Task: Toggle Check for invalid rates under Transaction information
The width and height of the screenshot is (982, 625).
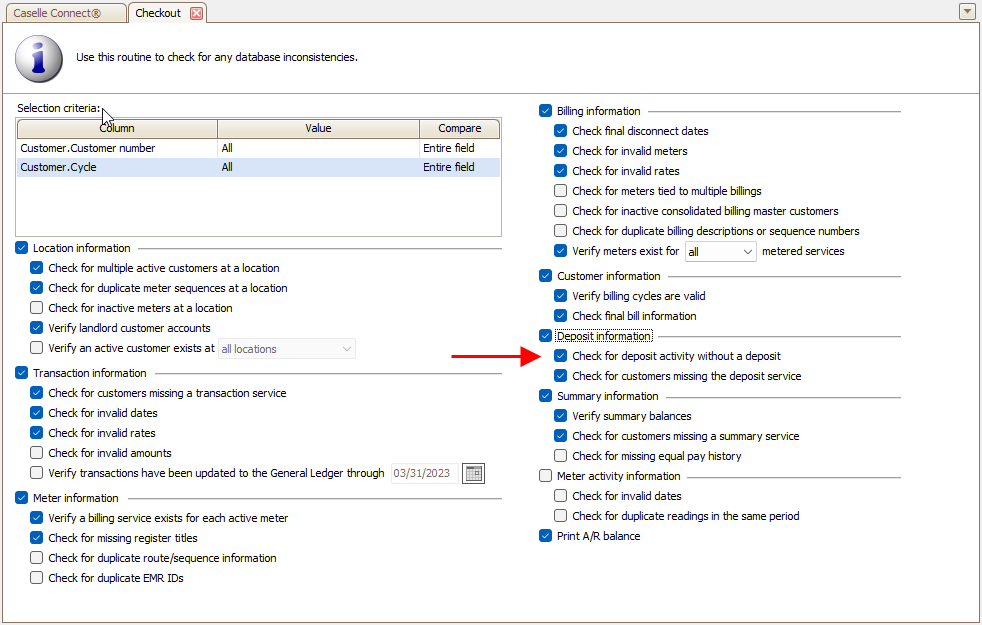Action: point(37,433)
